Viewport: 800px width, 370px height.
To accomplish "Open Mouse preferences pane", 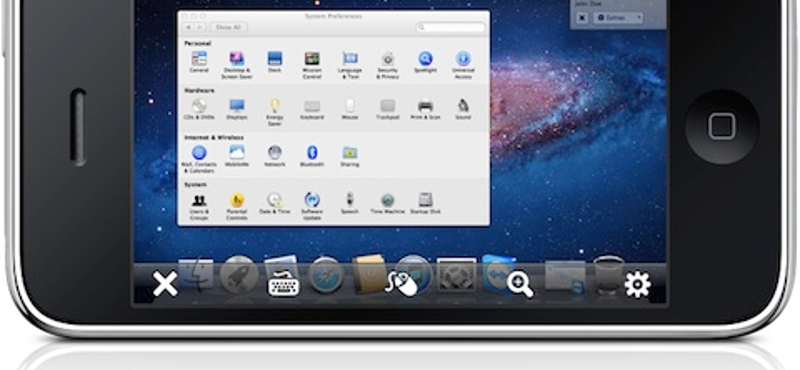I will [349, 109].
